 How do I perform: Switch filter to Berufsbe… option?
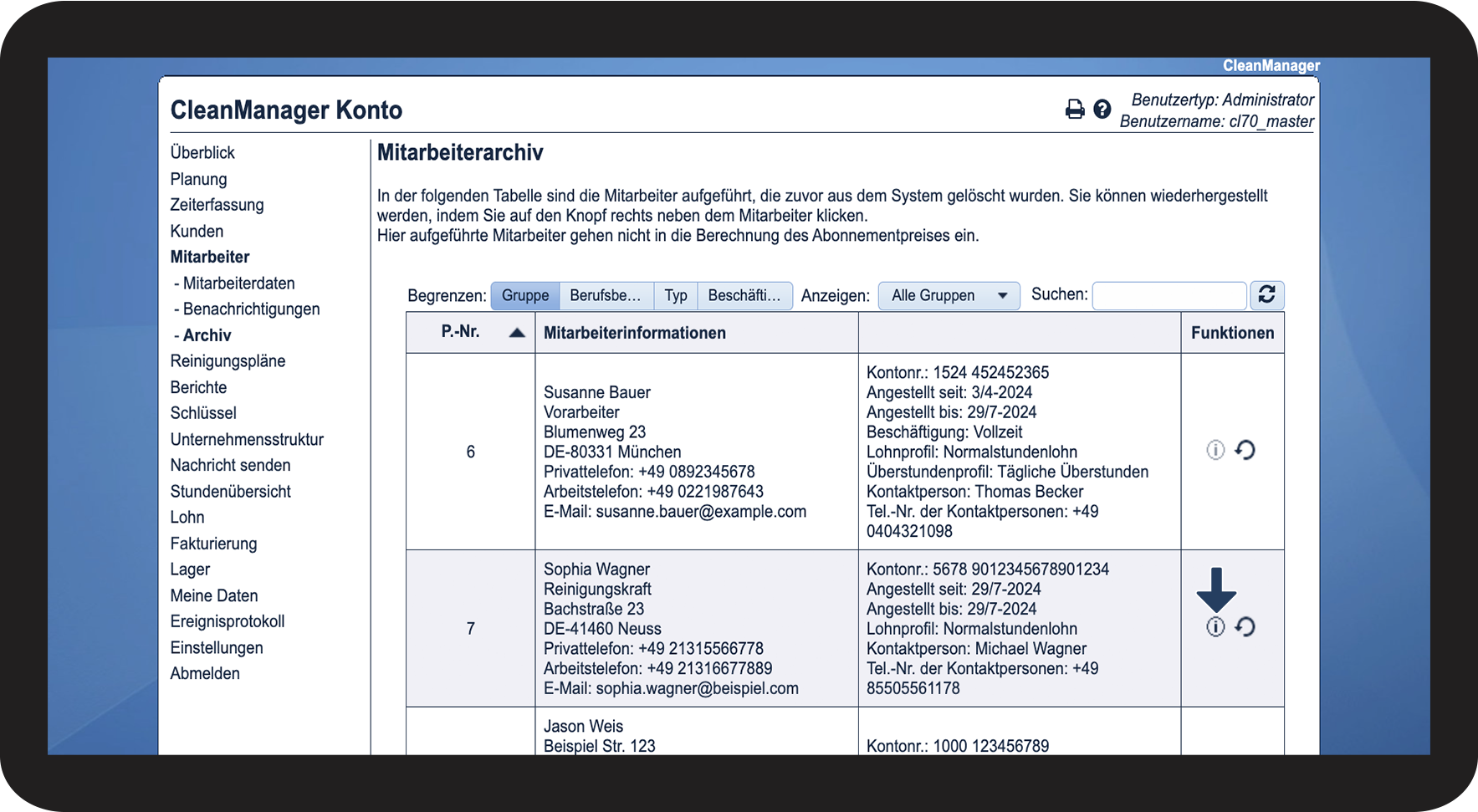(x=606, y=296)
